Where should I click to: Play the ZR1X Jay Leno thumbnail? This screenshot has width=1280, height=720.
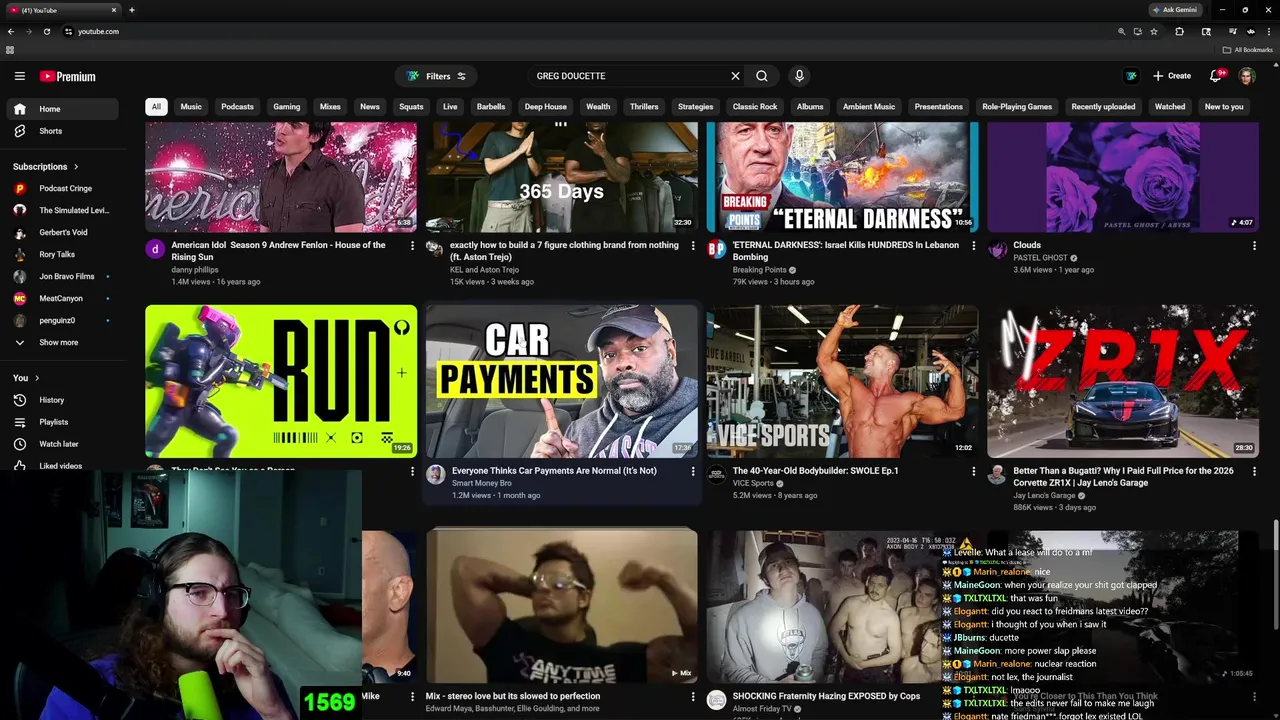pos(1123,381)
